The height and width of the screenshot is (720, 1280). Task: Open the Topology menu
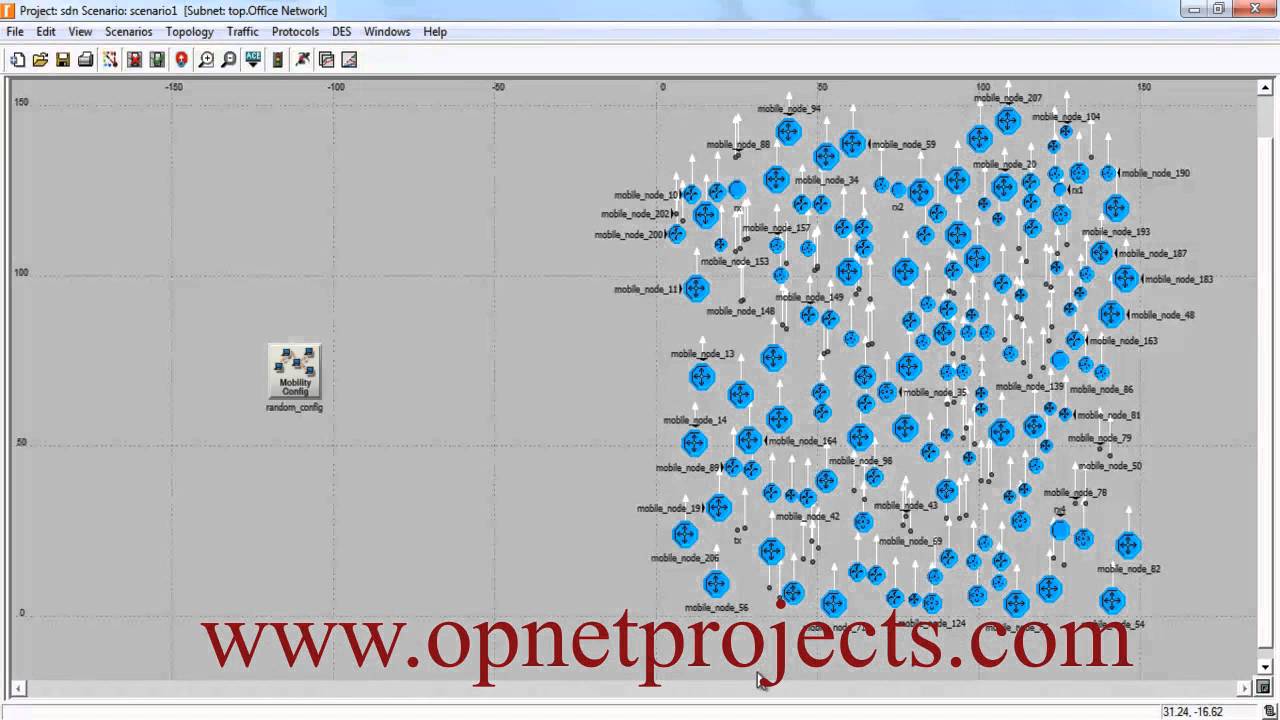tap(190, 32)
